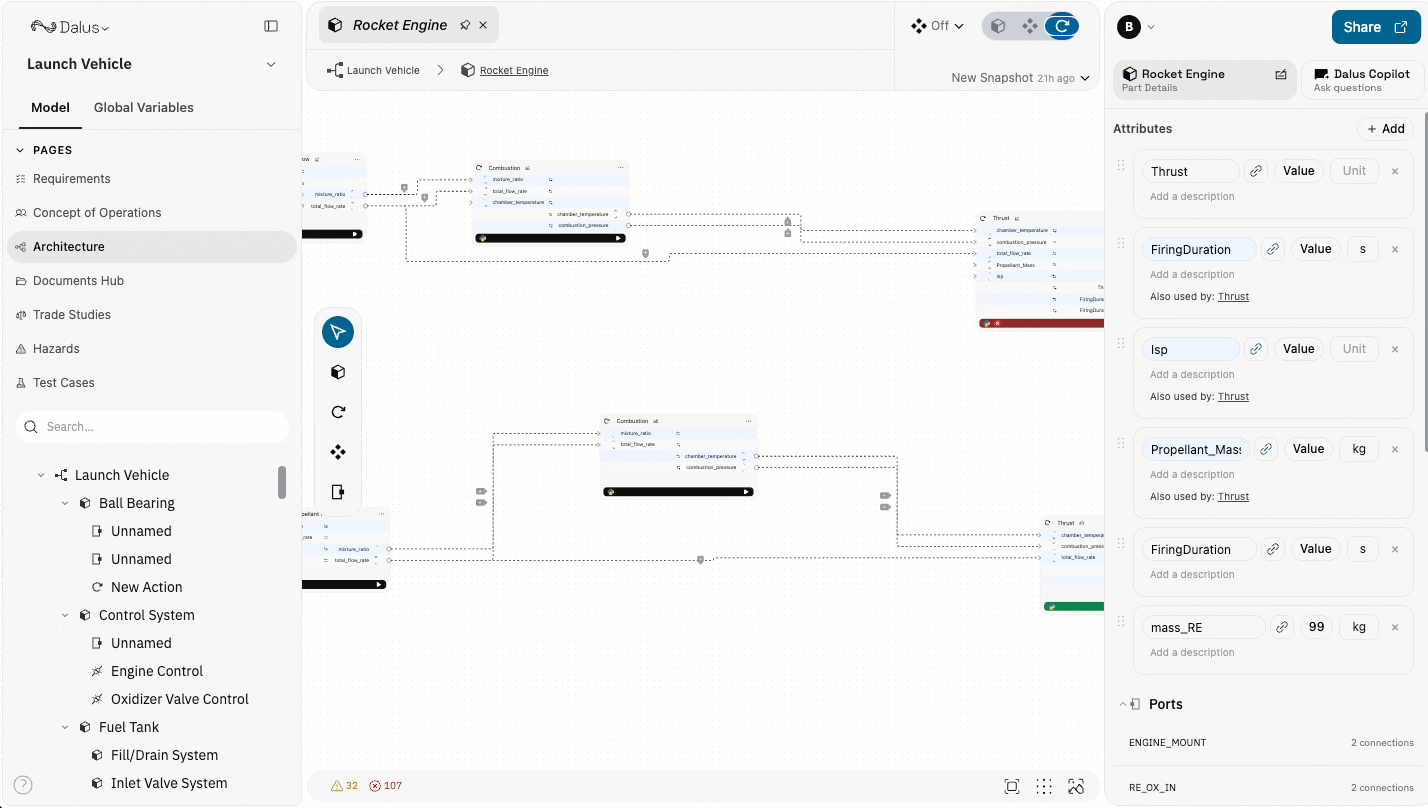1428x808 pixels.
Task: Follow the Thrust link under Propellant_Mass attribute
Action: point(1233,497)
